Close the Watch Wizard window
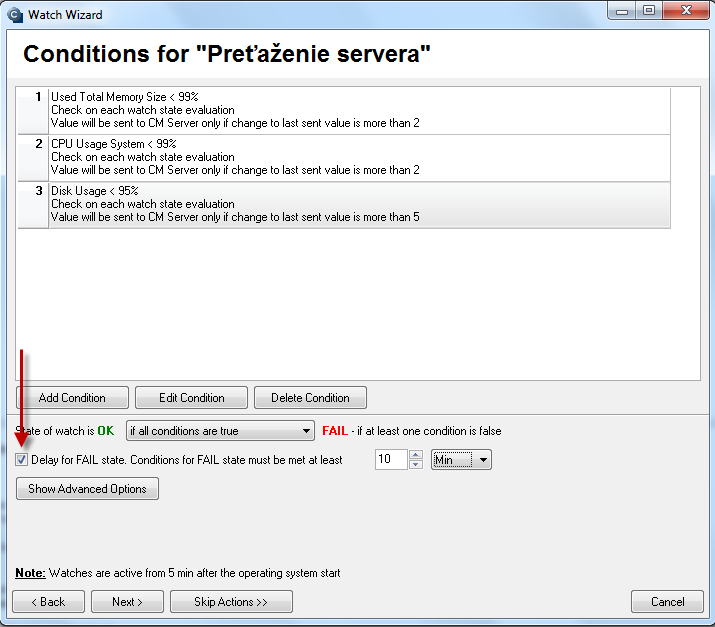The height and width of the screenshot is (627, 715). [x=686, y=10]
